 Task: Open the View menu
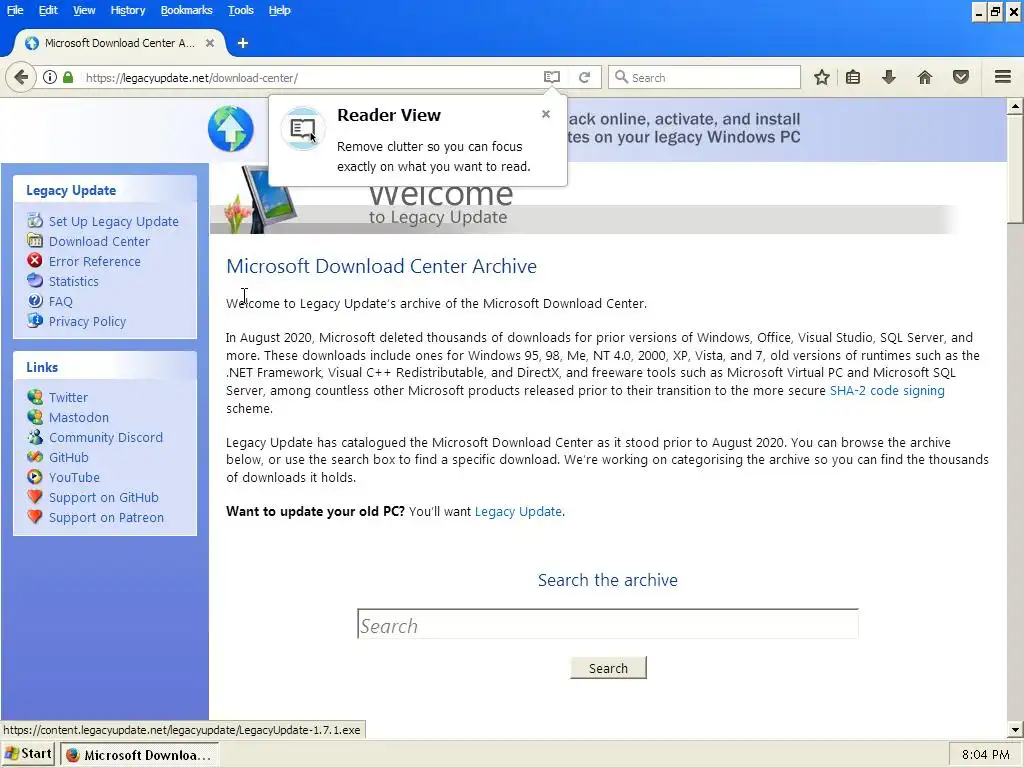click(84, 10)
